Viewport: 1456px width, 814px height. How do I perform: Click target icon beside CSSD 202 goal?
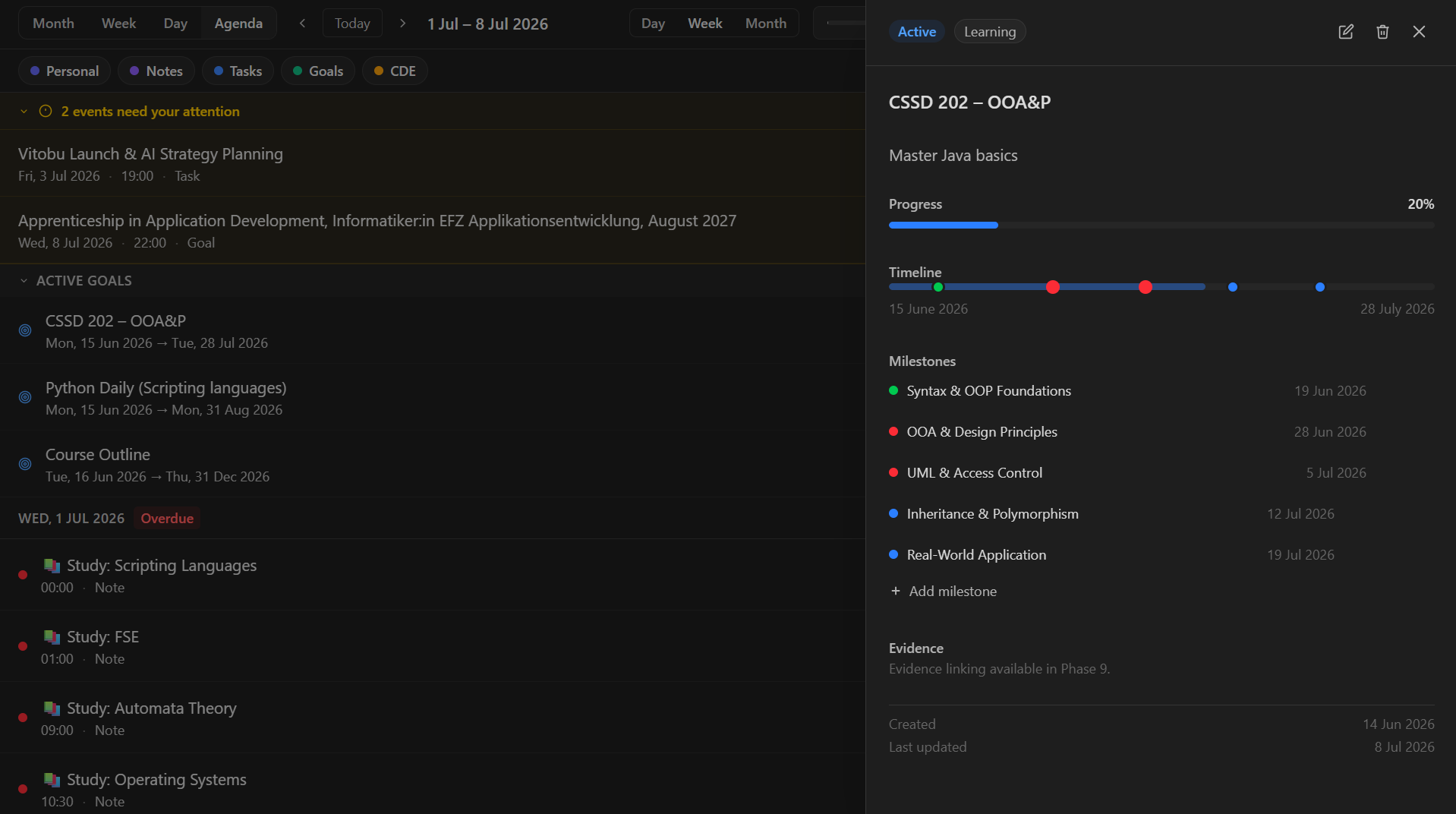[x=25, y=330]
